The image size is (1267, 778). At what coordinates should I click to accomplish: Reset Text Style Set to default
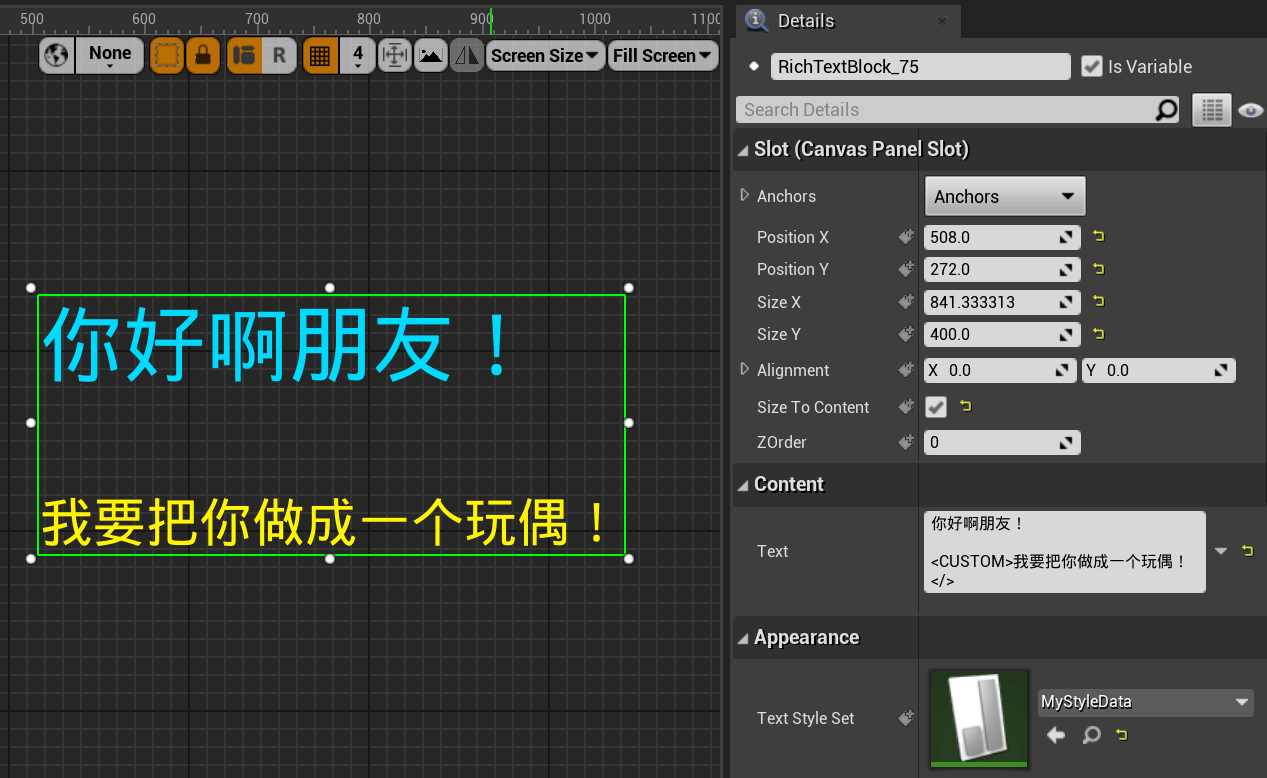coord(1121,735)
